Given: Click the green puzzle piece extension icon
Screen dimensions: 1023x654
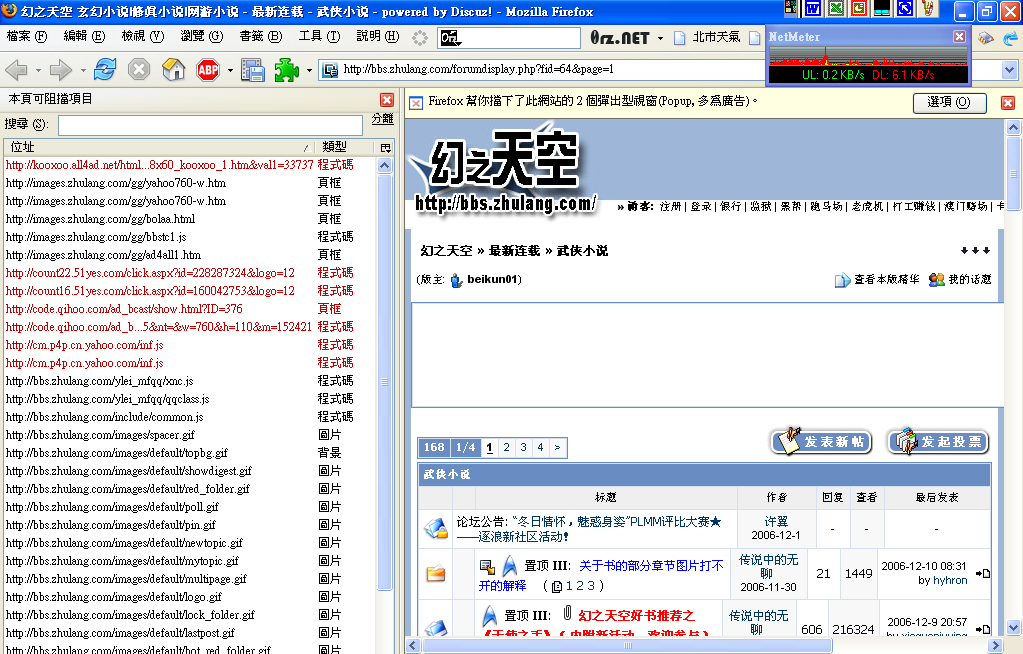Looking at the screenshot, I should point(287,70).
